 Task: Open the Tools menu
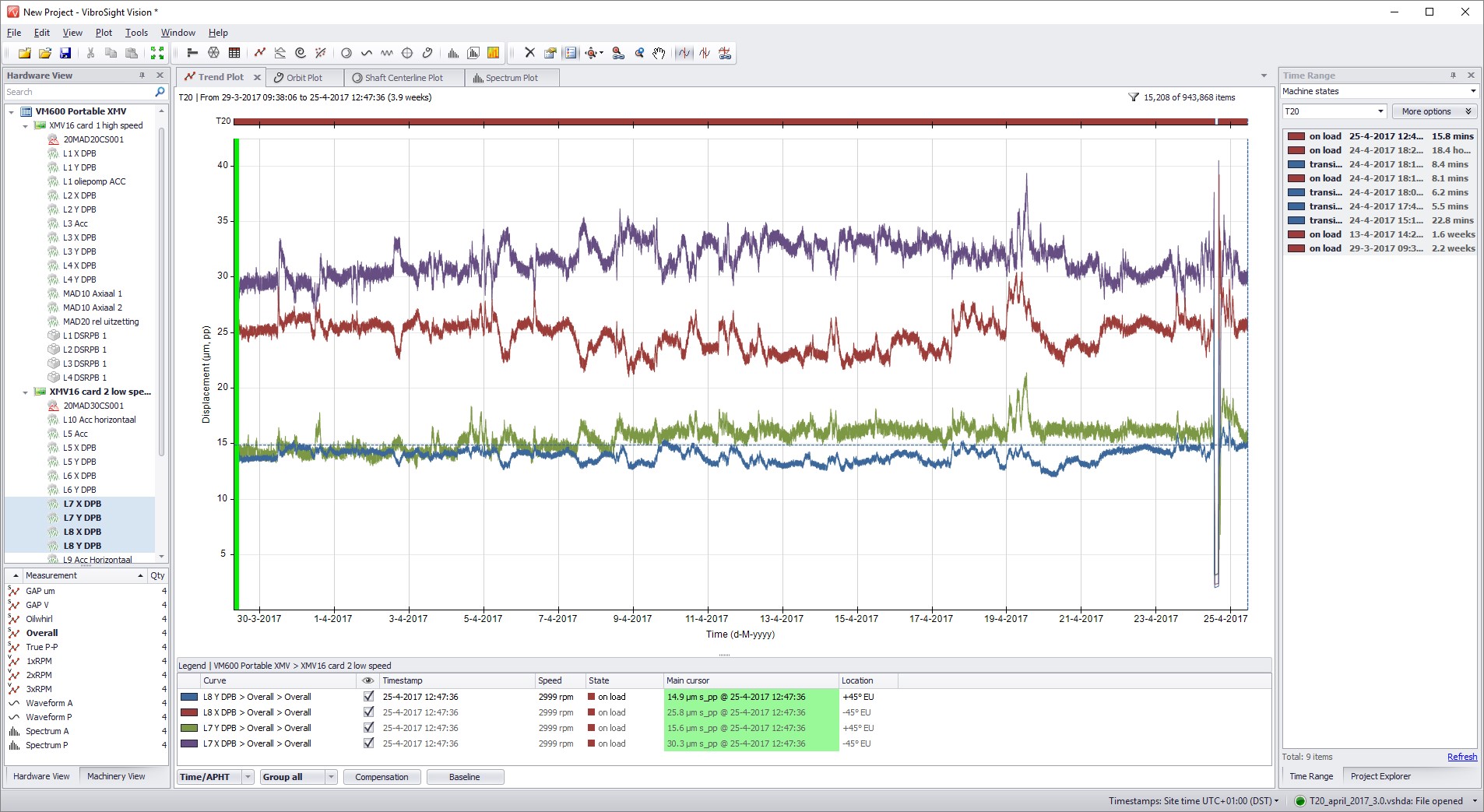(136, 32)
